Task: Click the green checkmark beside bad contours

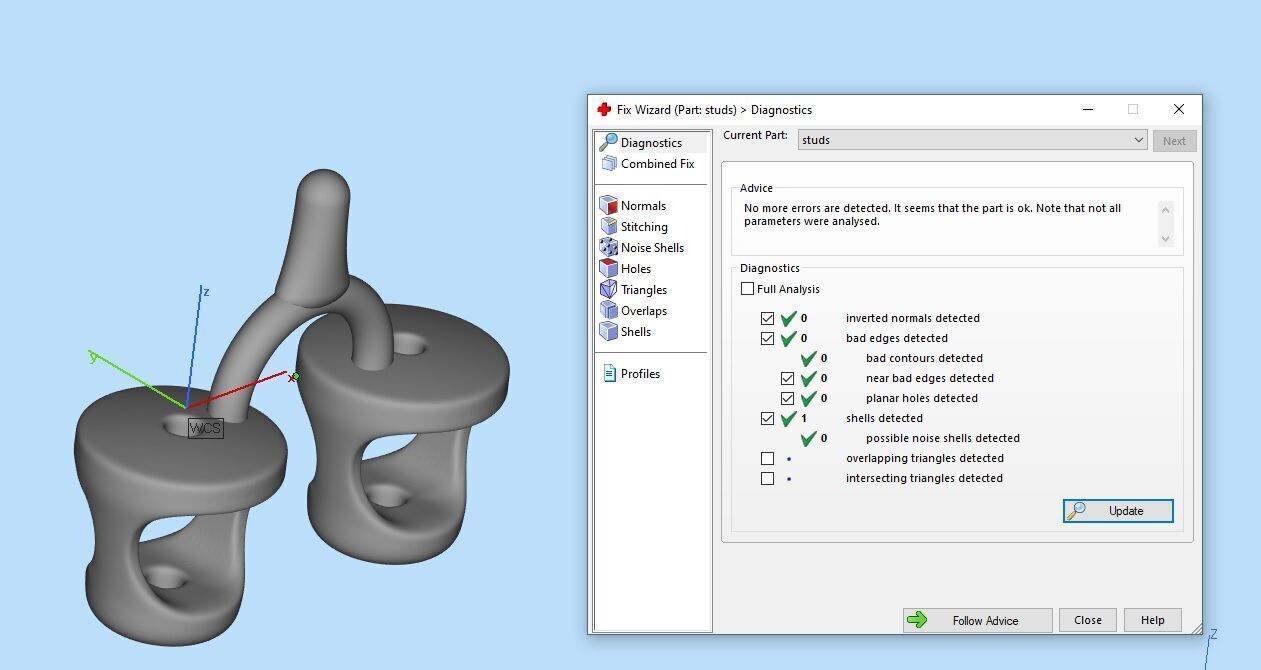Action: point(809,357)
